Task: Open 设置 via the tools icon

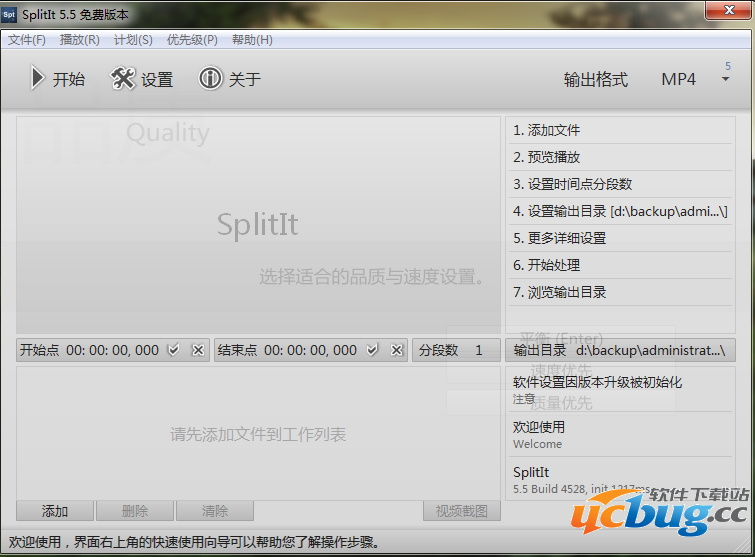Action: (123, 79)
